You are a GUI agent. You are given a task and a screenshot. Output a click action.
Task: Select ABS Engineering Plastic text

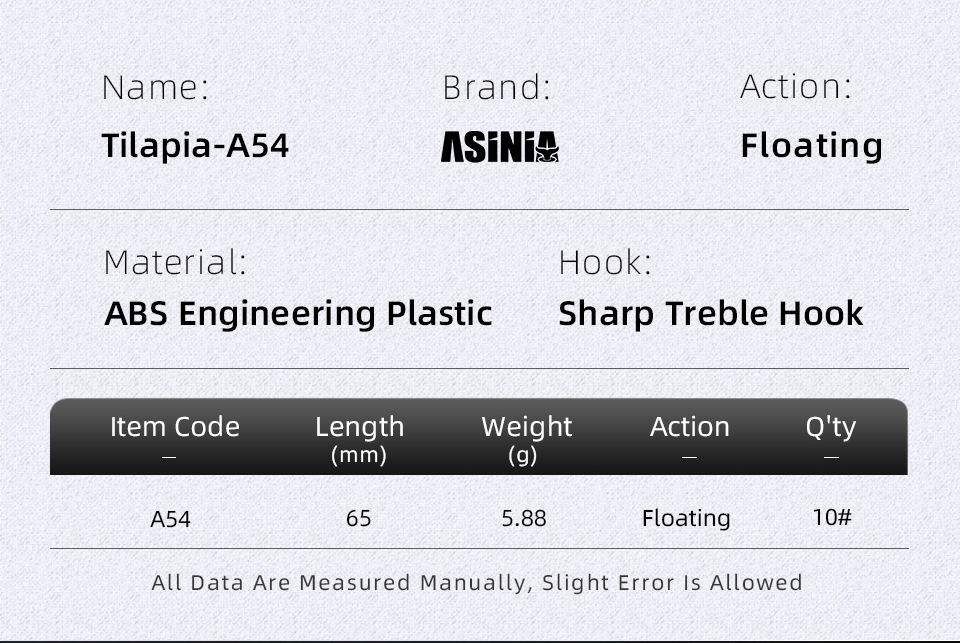[x=298, y=314]
